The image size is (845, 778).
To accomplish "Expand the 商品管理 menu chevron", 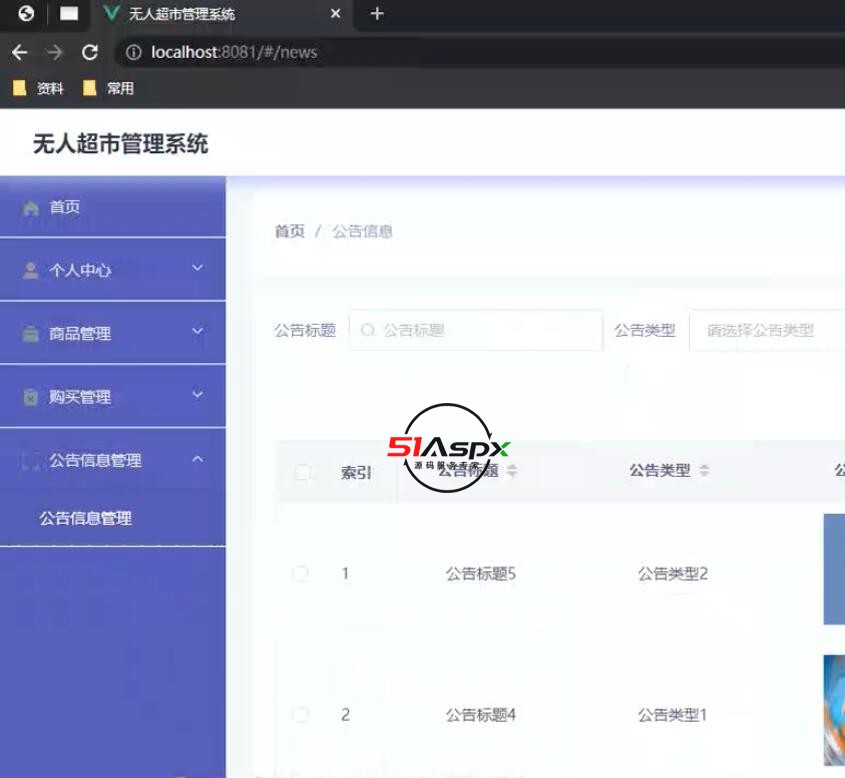I will (x=197, y=331).
